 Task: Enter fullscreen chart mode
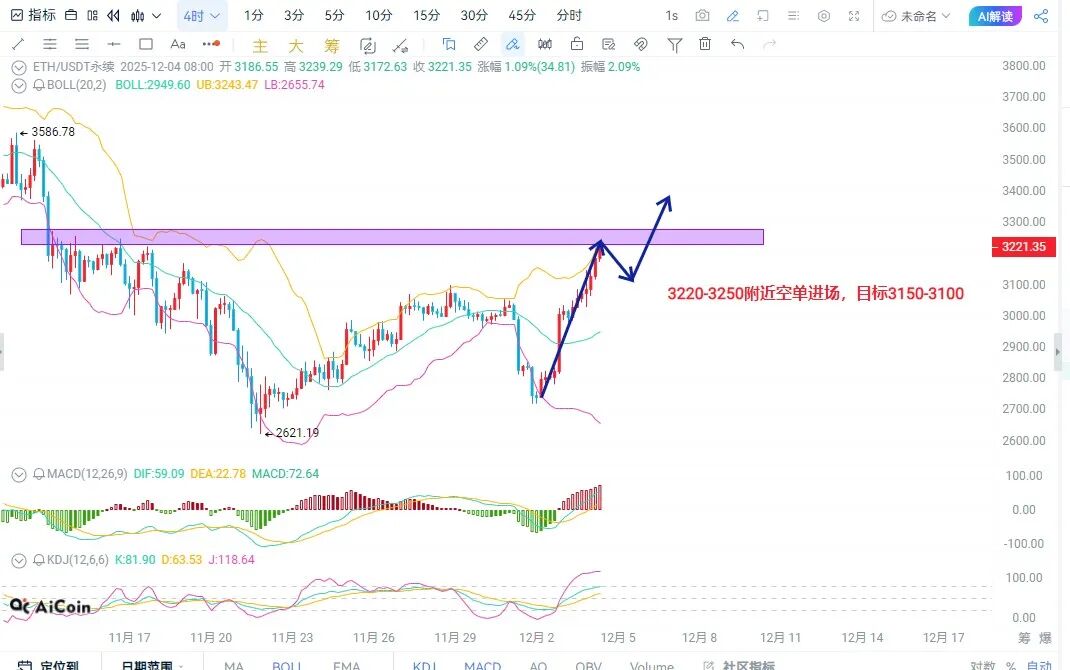coord(854,16)
